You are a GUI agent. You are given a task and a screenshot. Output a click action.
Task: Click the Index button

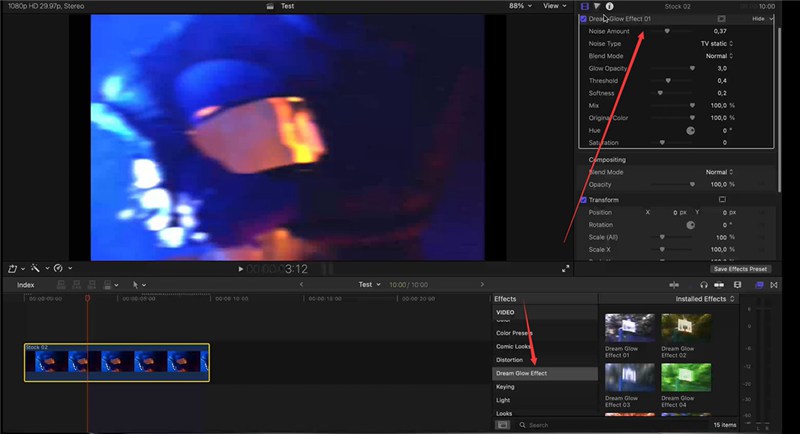tap(25, 284)
